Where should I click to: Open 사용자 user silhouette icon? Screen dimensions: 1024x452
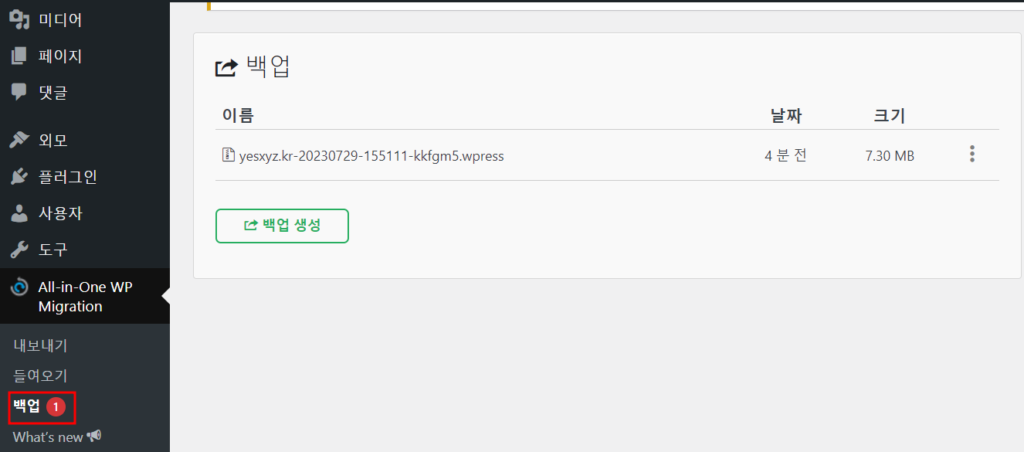click(20, 213)
